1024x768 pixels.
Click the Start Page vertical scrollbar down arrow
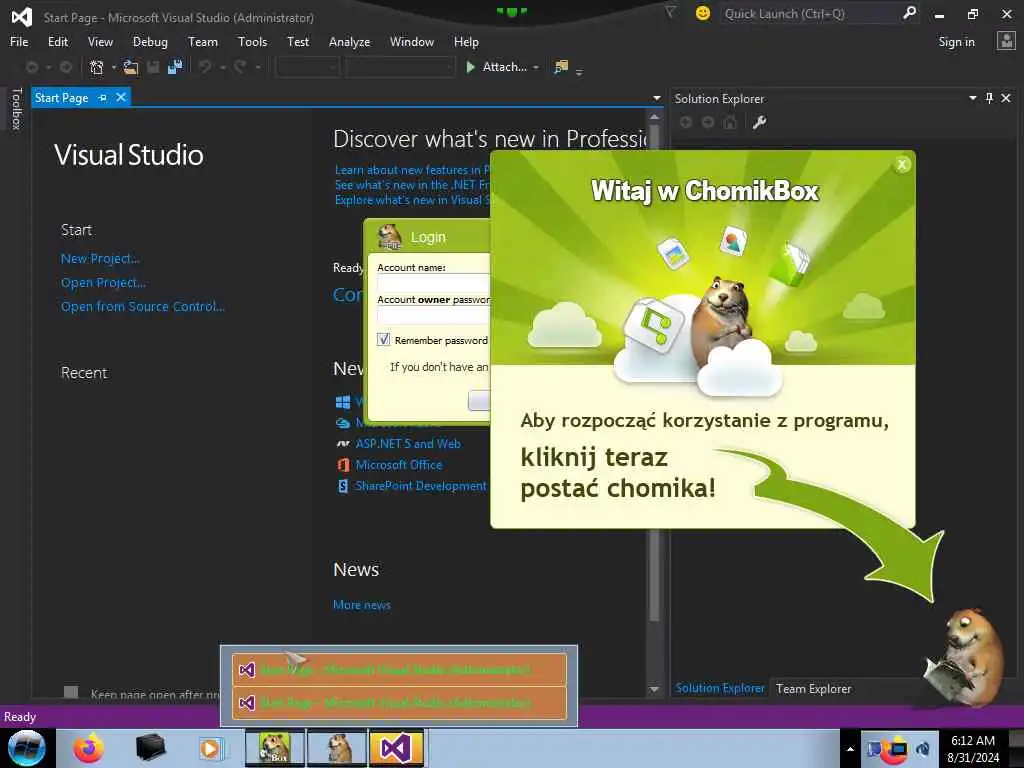654,689
